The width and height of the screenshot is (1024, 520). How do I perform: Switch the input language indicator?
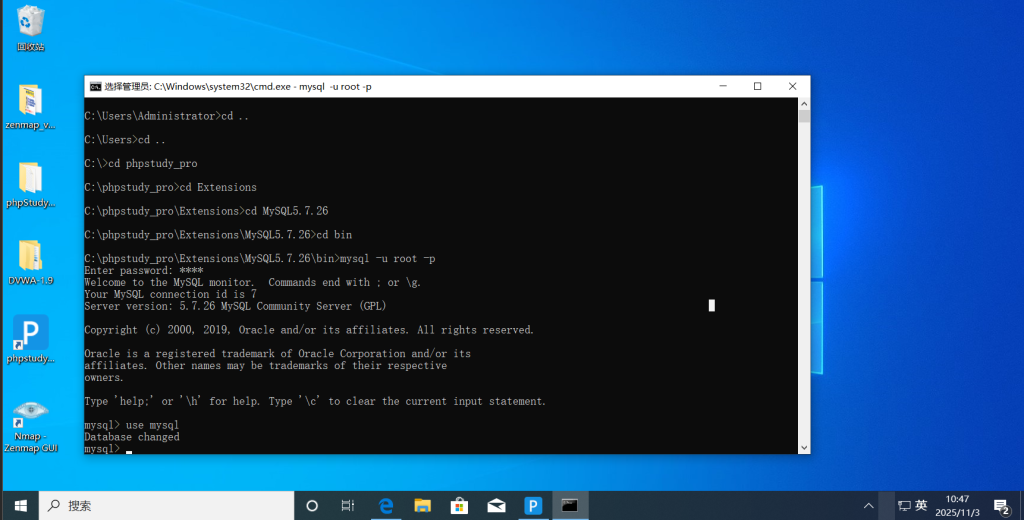tap(921, 505)
